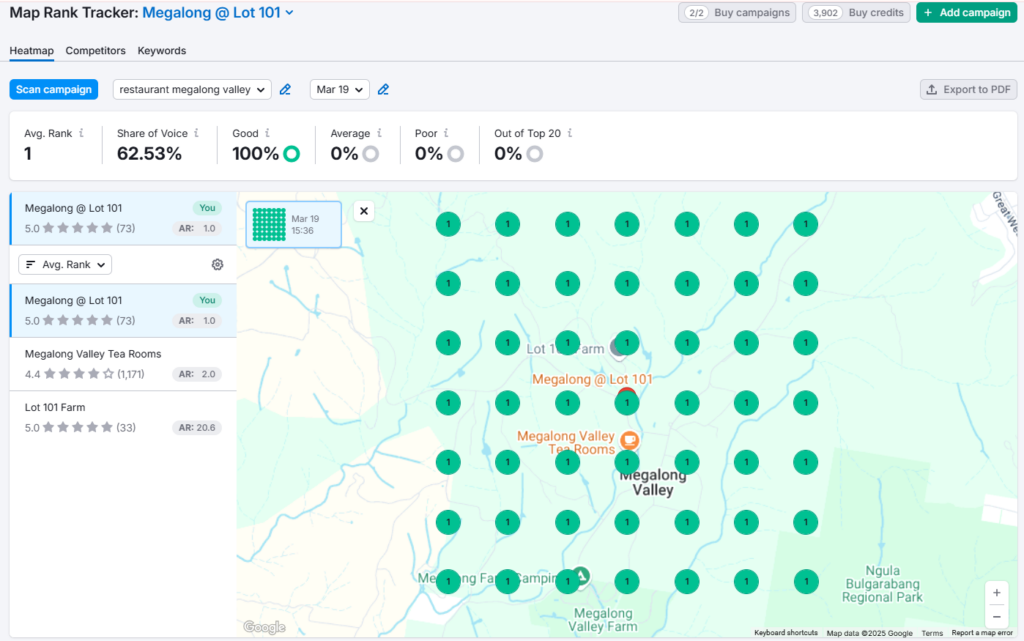The height and width of the screenshot is (641, 1024).
Task: Click the Share of Voice info icon
Action: [197, 133]
